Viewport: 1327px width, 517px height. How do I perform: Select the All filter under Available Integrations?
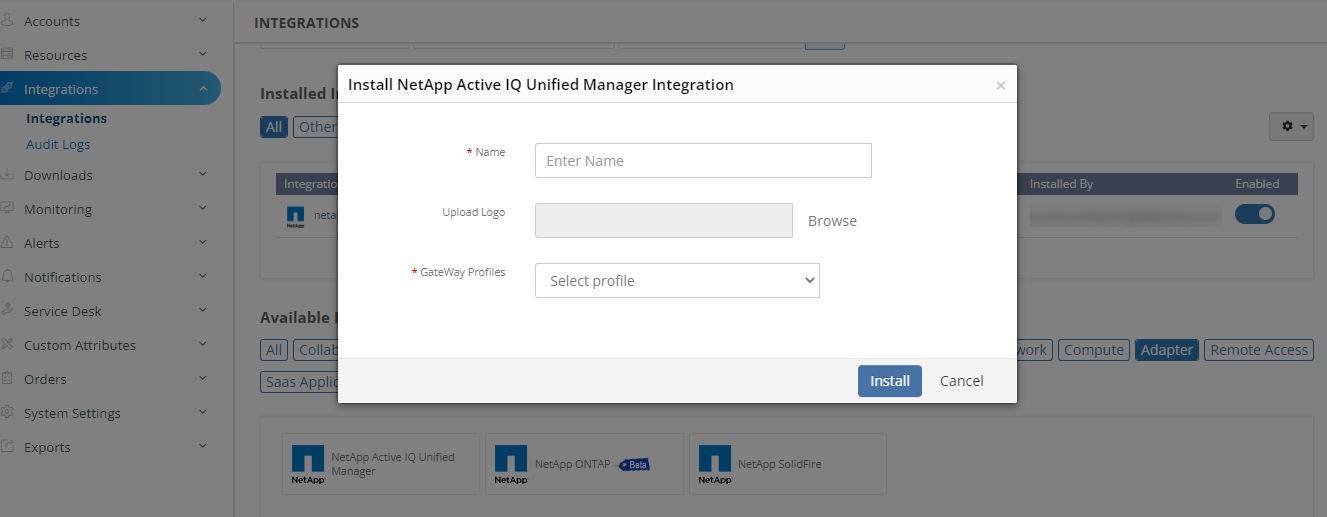[274, 350]
